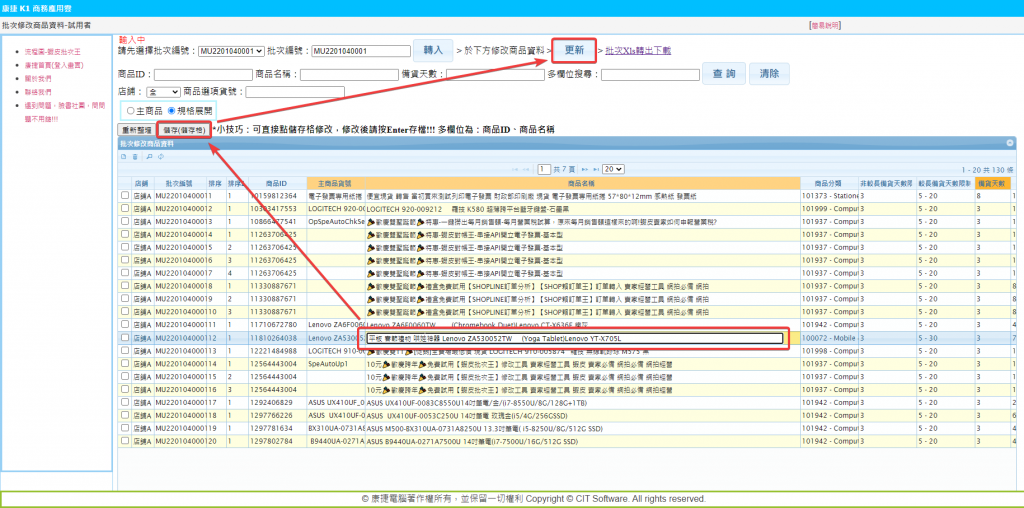Open the batch number MU2201040001 dropdown

[x=230, y=51]
